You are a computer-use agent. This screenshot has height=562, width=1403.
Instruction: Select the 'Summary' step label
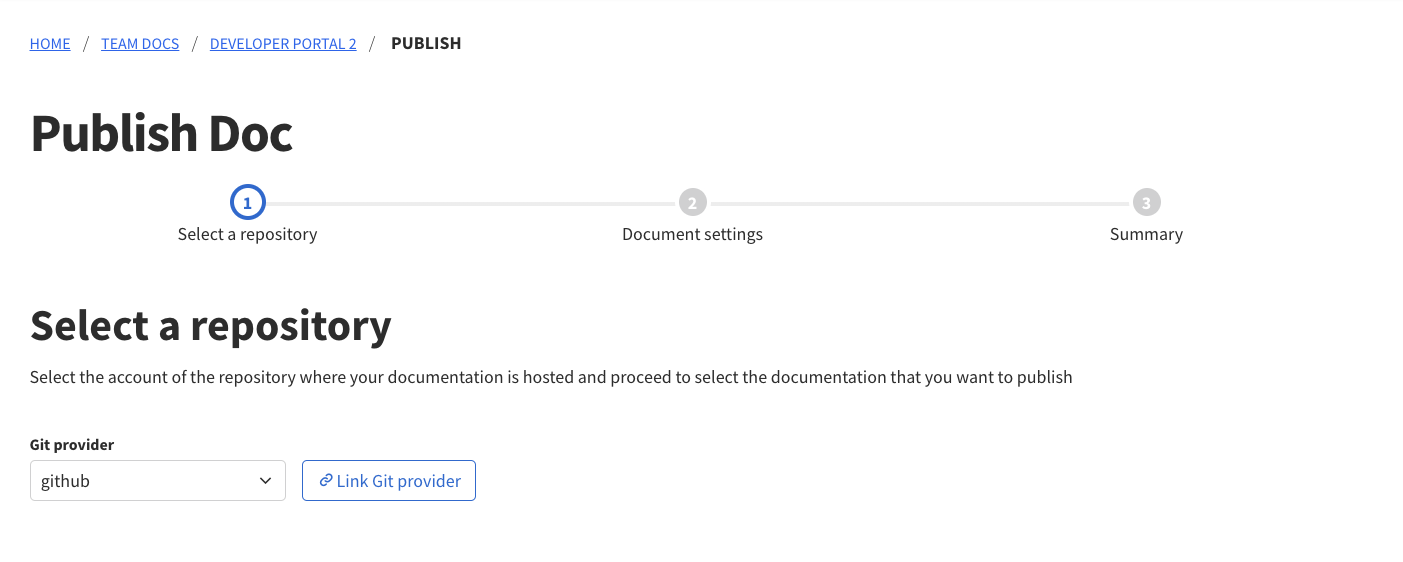(1146, 234)
